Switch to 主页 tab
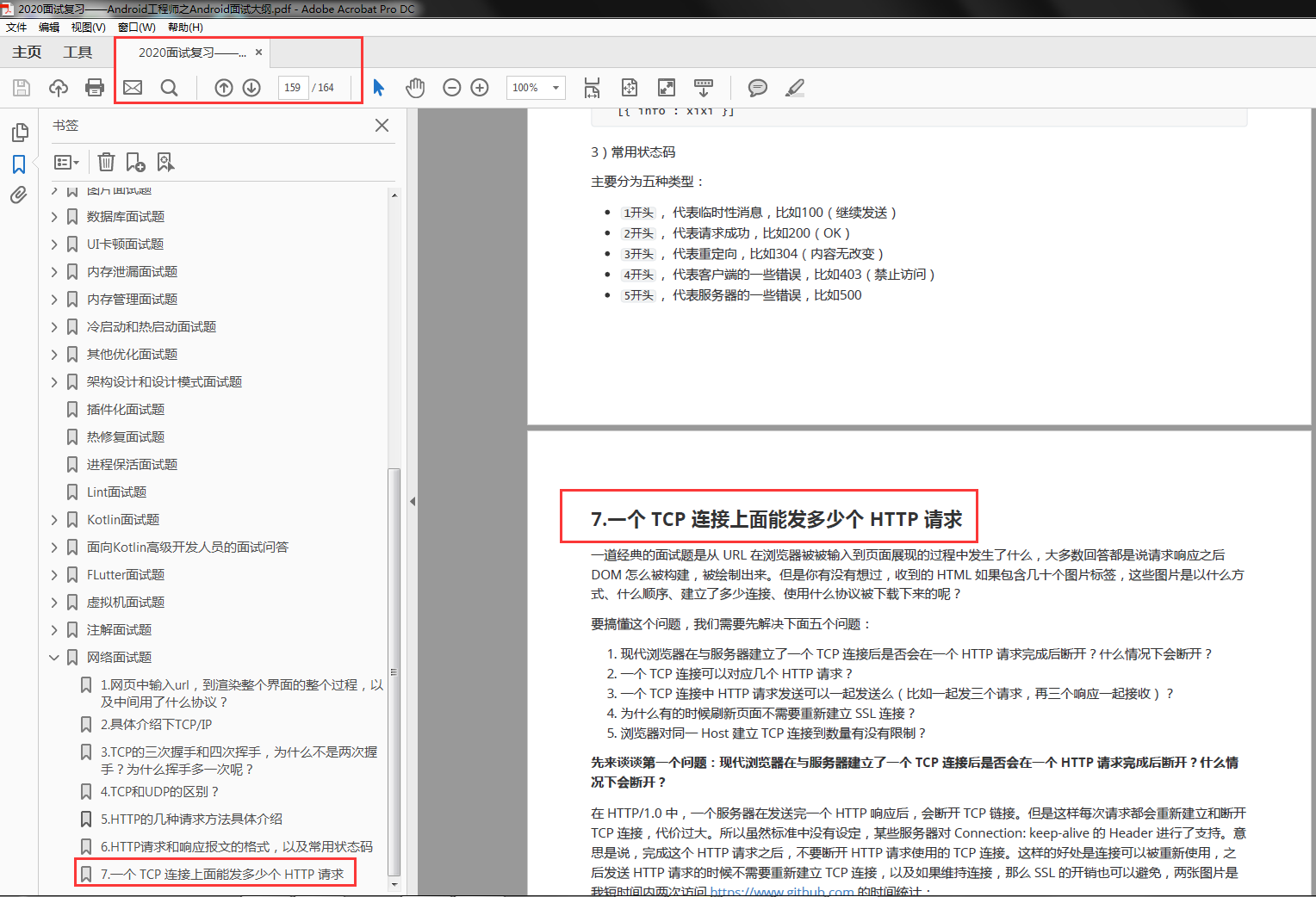 click(x=27, y=53)
